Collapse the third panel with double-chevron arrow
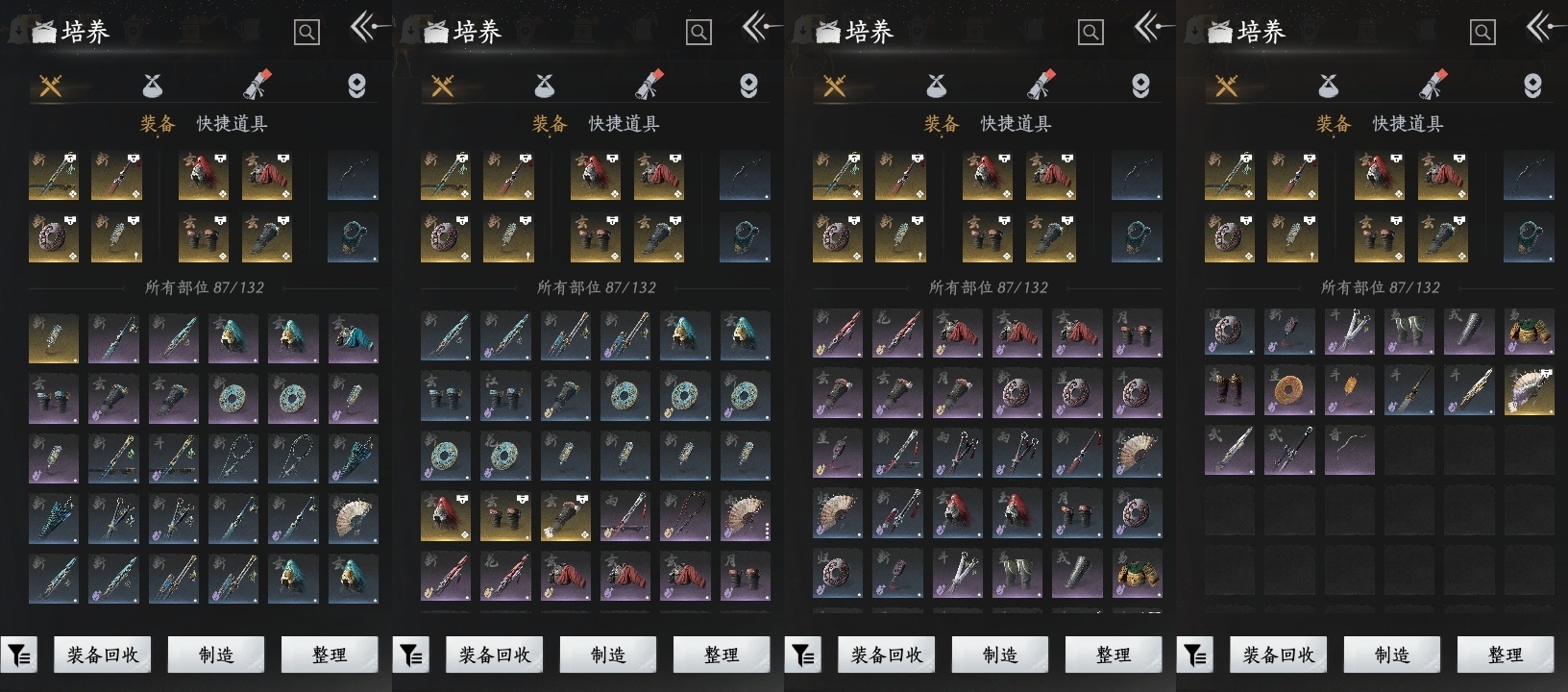1568x692 pixels. click(x=1153, y=27)
